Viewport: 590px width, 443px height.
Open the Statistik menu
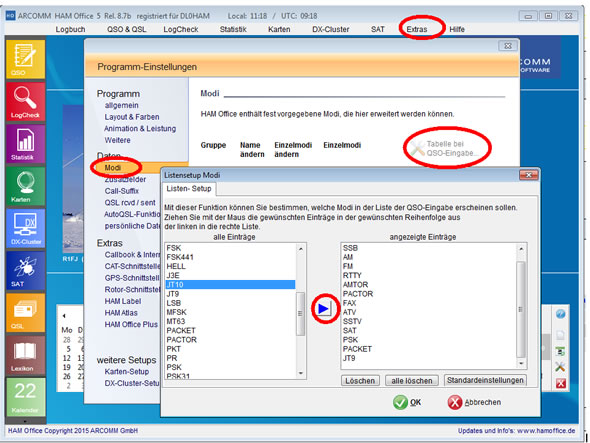(233, 29)
